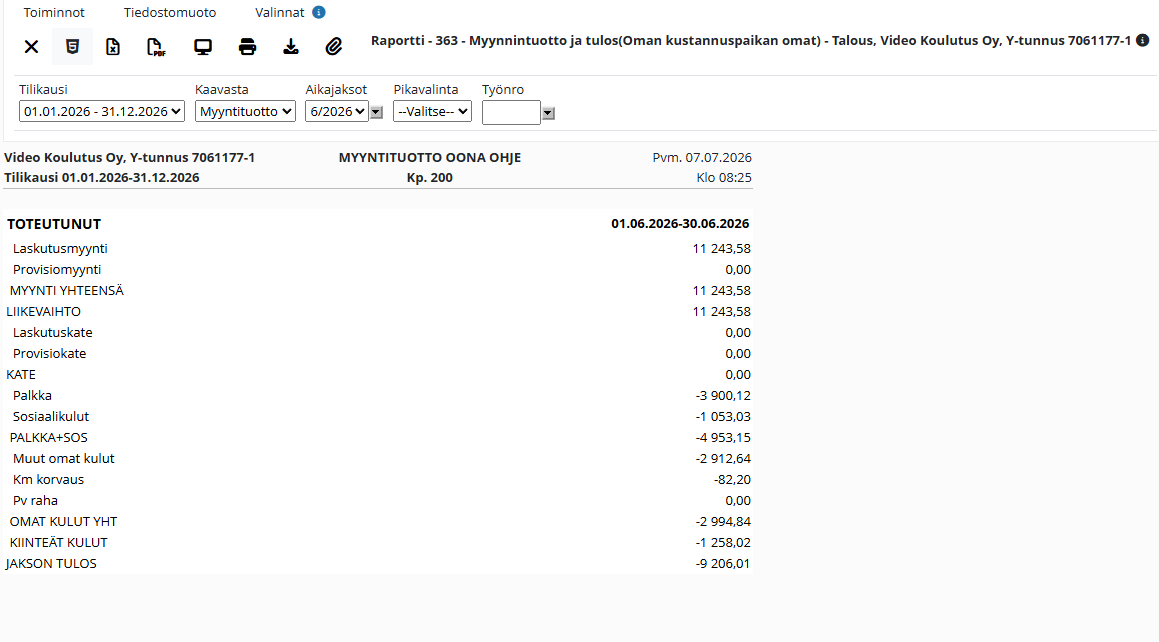Screen dimensions: 1159x642
Task: Export the report as PDF
Action: pos(156,47)
